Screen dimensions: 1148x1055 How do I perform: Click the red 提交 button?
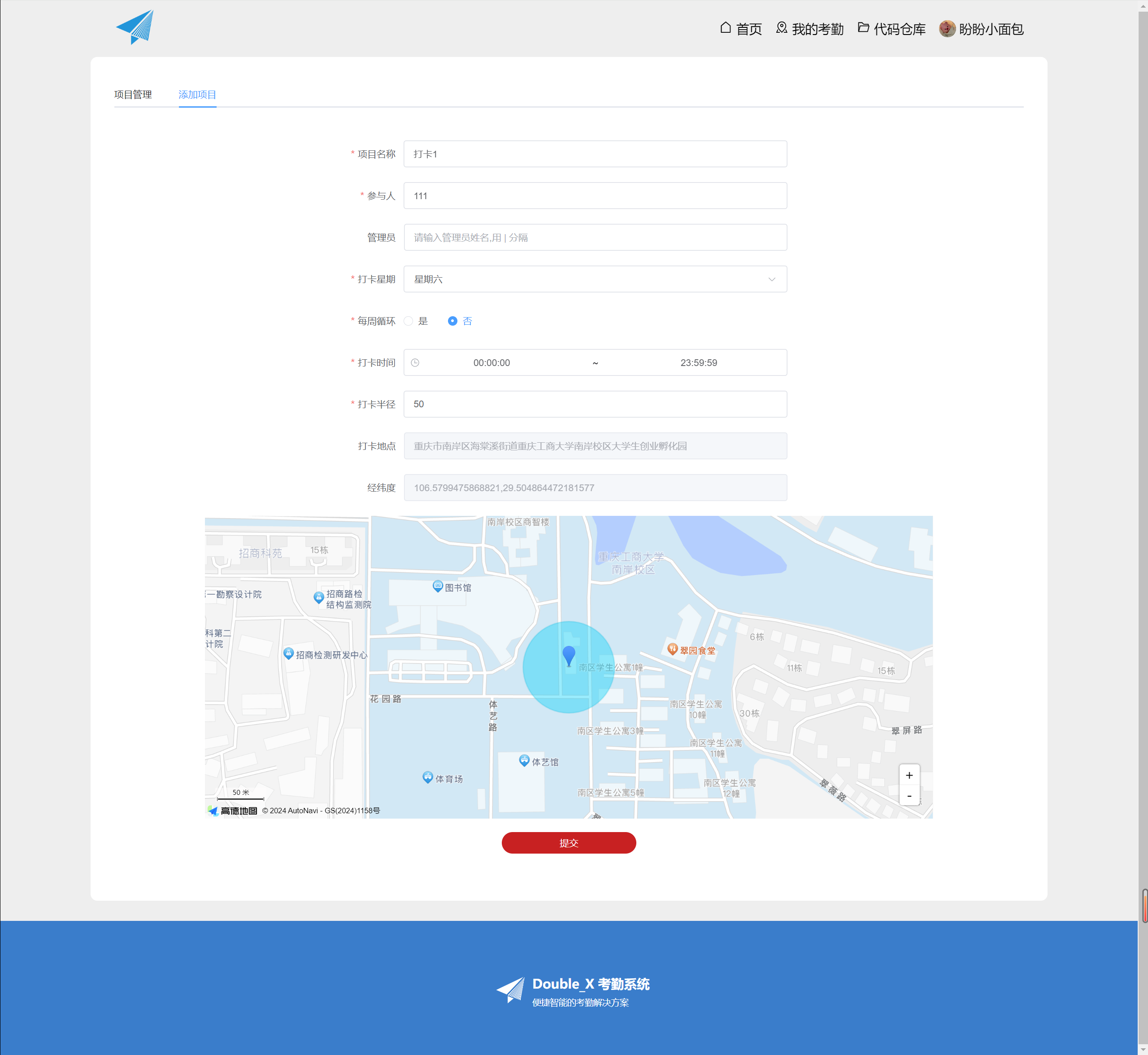coord(569,843)
